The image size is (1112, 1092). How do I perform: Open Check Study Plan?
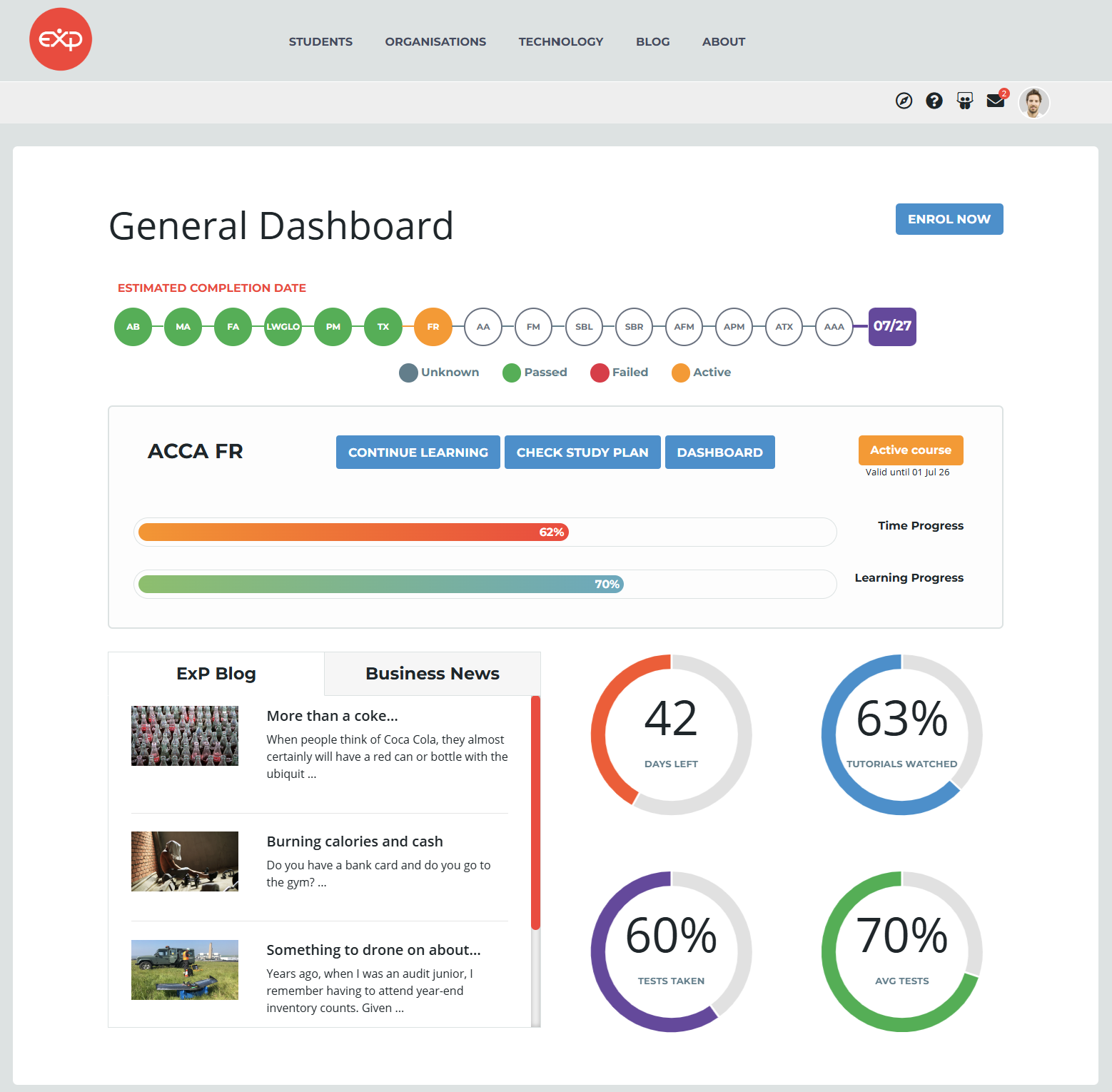click(582, 453)
